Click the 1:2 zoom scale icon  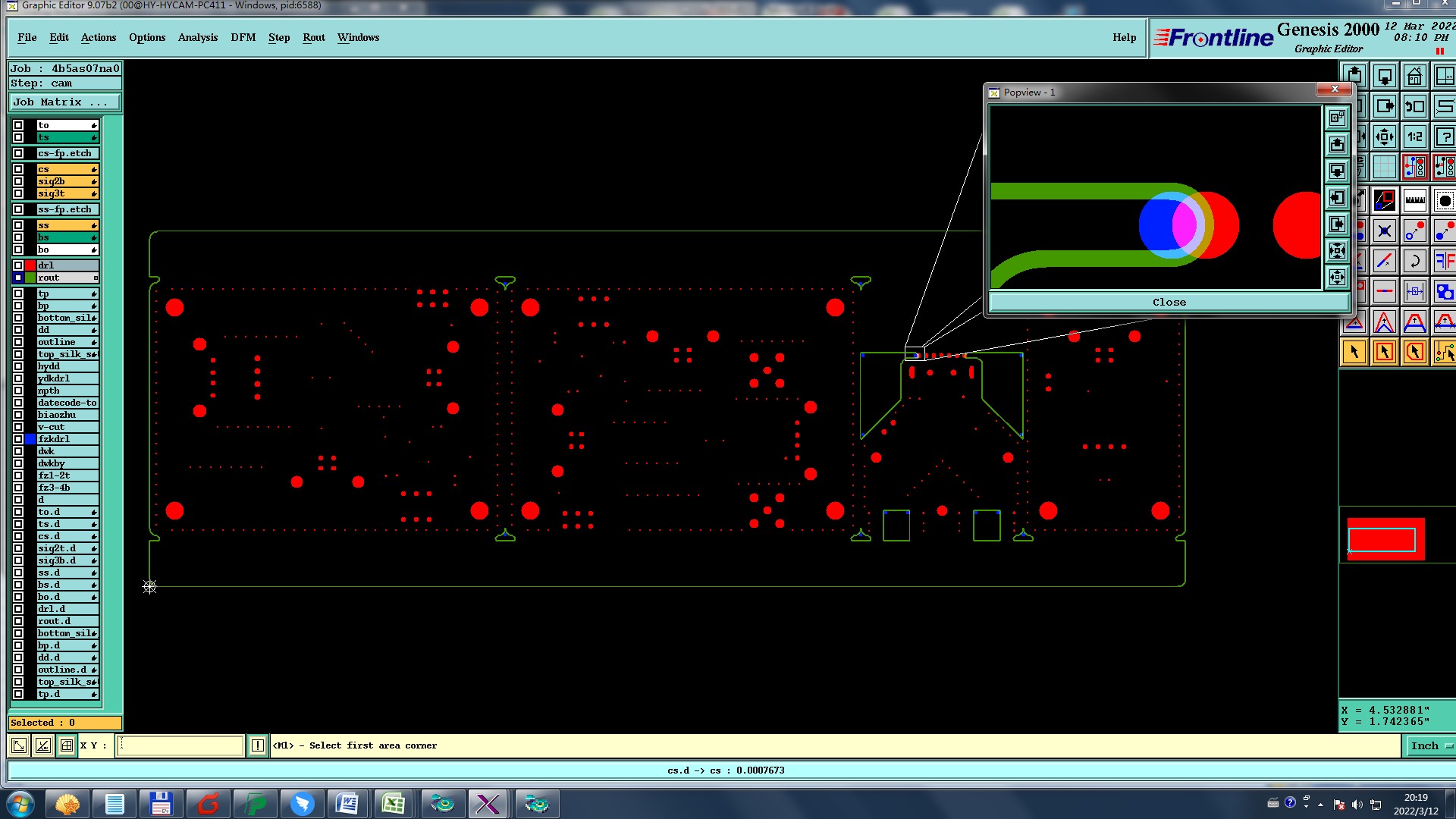click(1414, 137)
